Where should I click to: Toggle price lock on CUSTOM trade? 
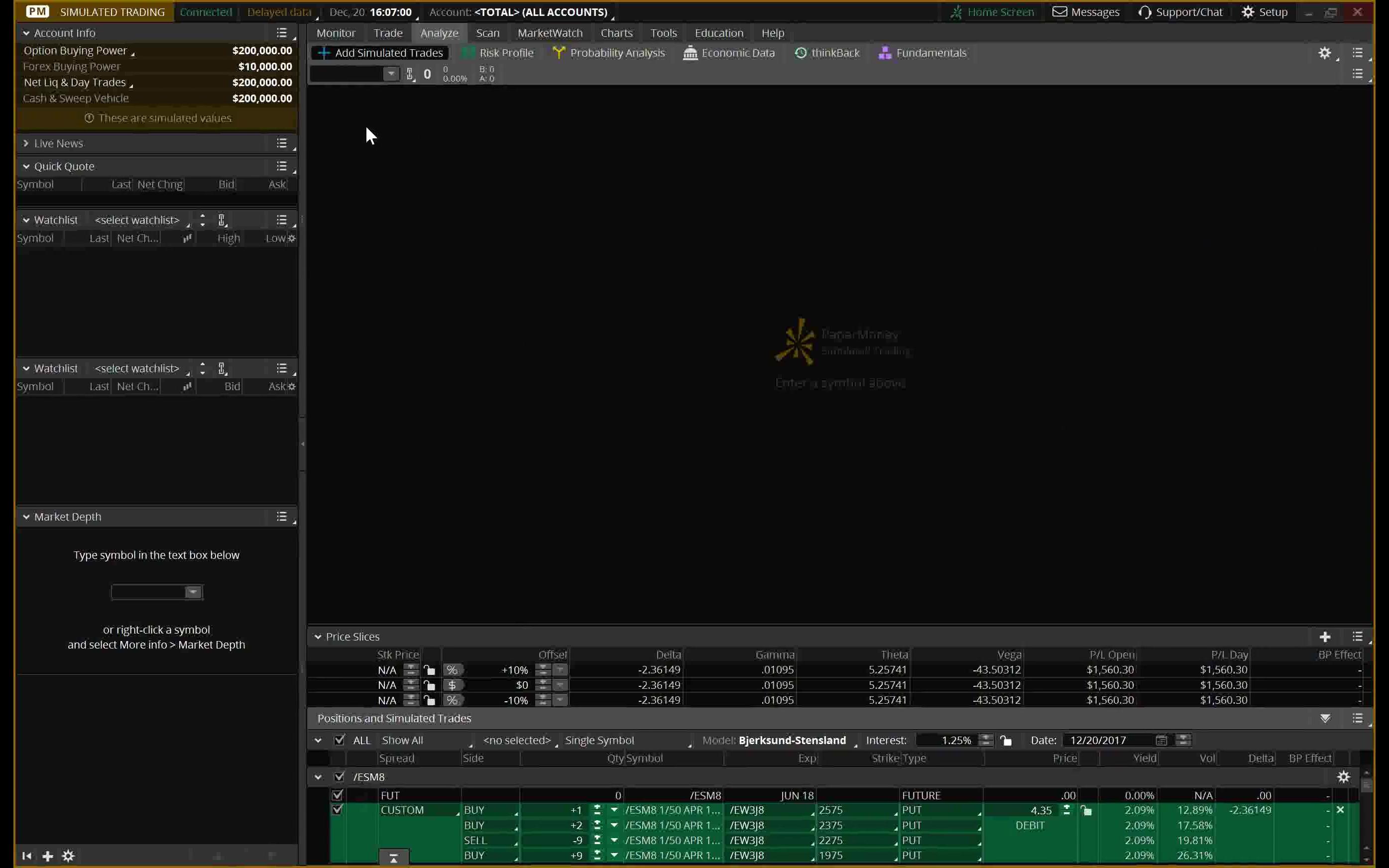(x=1086, y=811)
